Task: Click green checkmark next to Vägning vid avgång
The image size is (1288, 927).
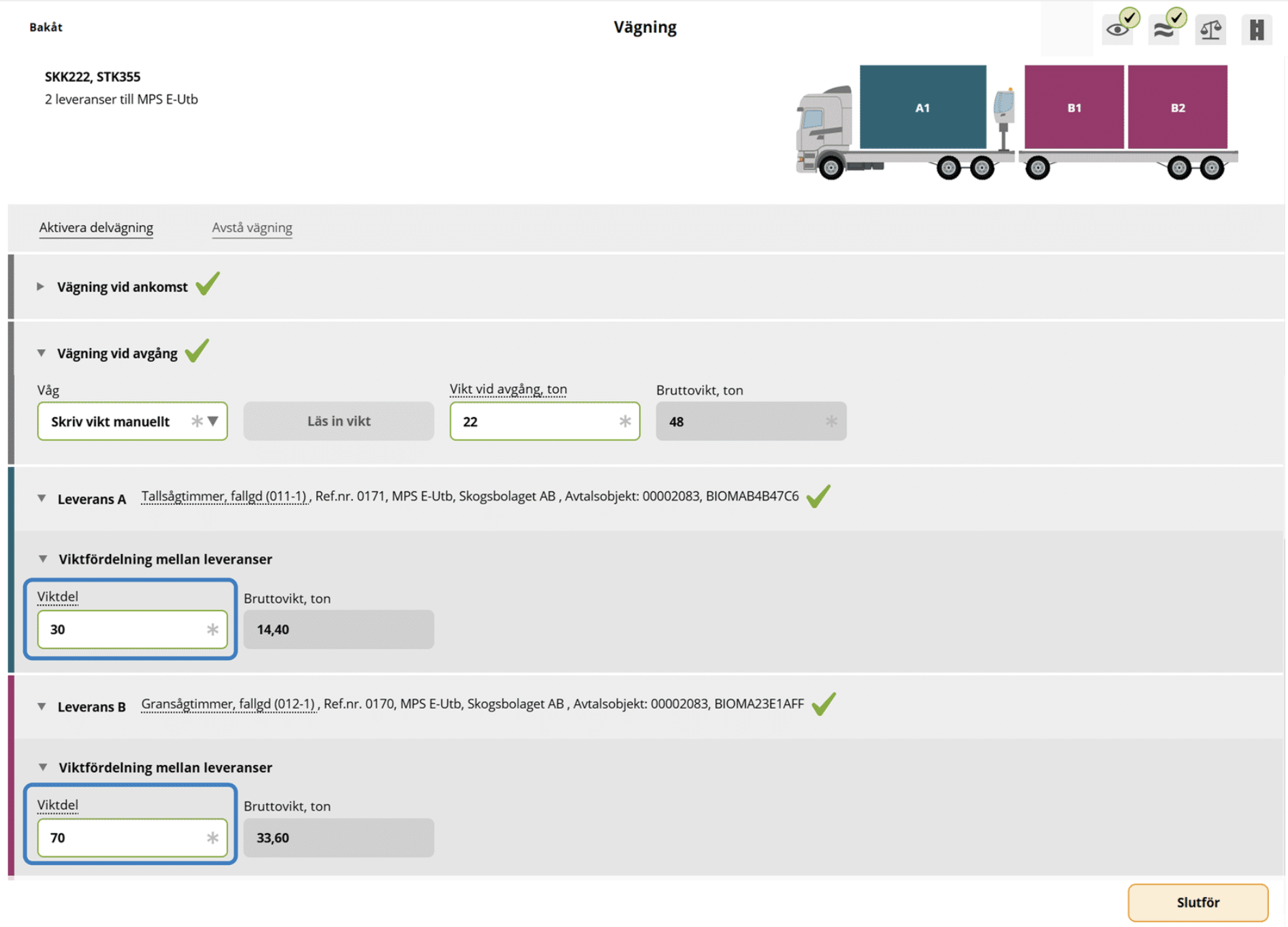Action: point(197,350)
